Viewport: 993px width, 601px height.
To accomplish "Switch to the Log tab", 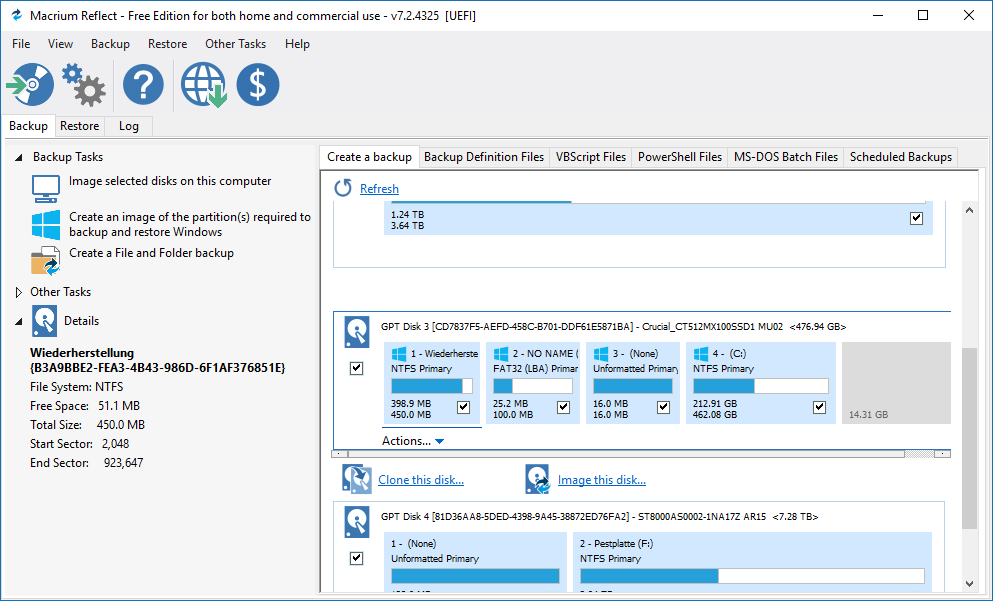I will coord(129,126).
